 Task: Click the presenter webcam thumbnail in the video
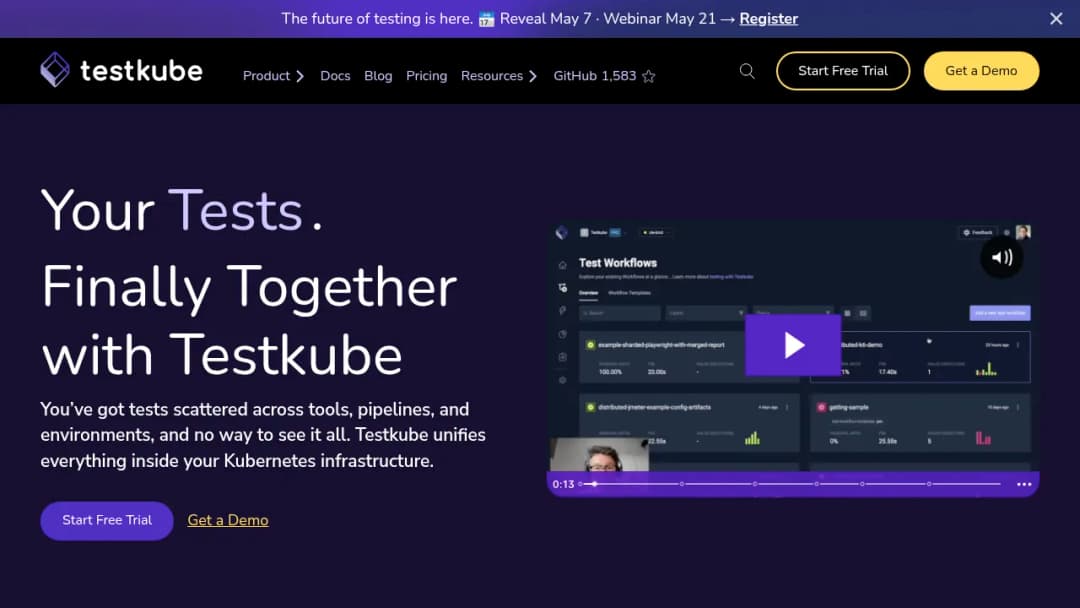click(x=599, y=456)
